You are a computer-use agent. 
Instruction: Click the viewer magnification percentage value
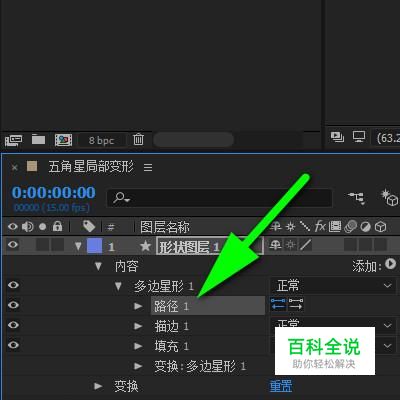coord(387,137)
